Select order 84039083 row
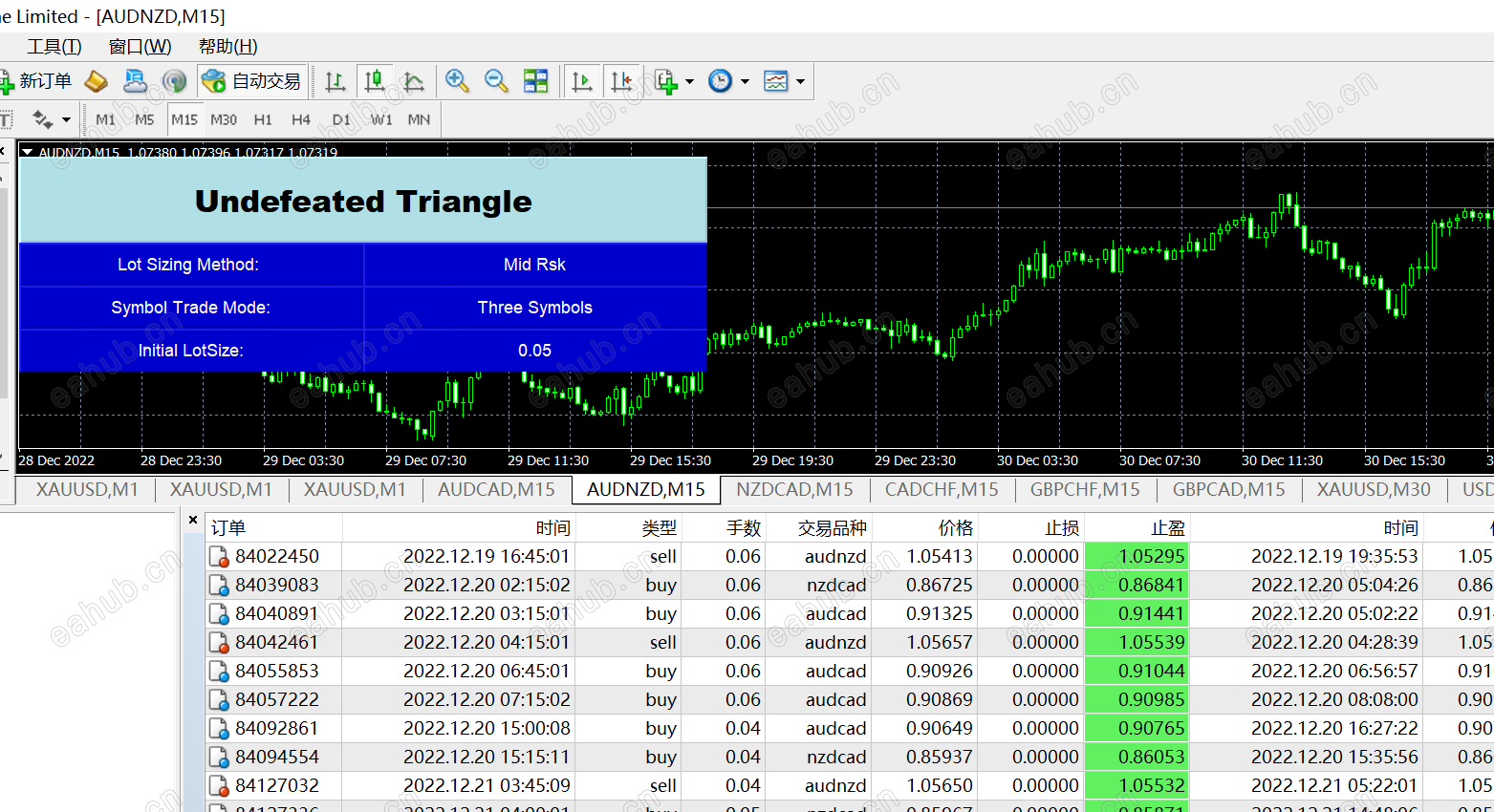The height and width of the screenshot is (812, 1494). [277, 585]
